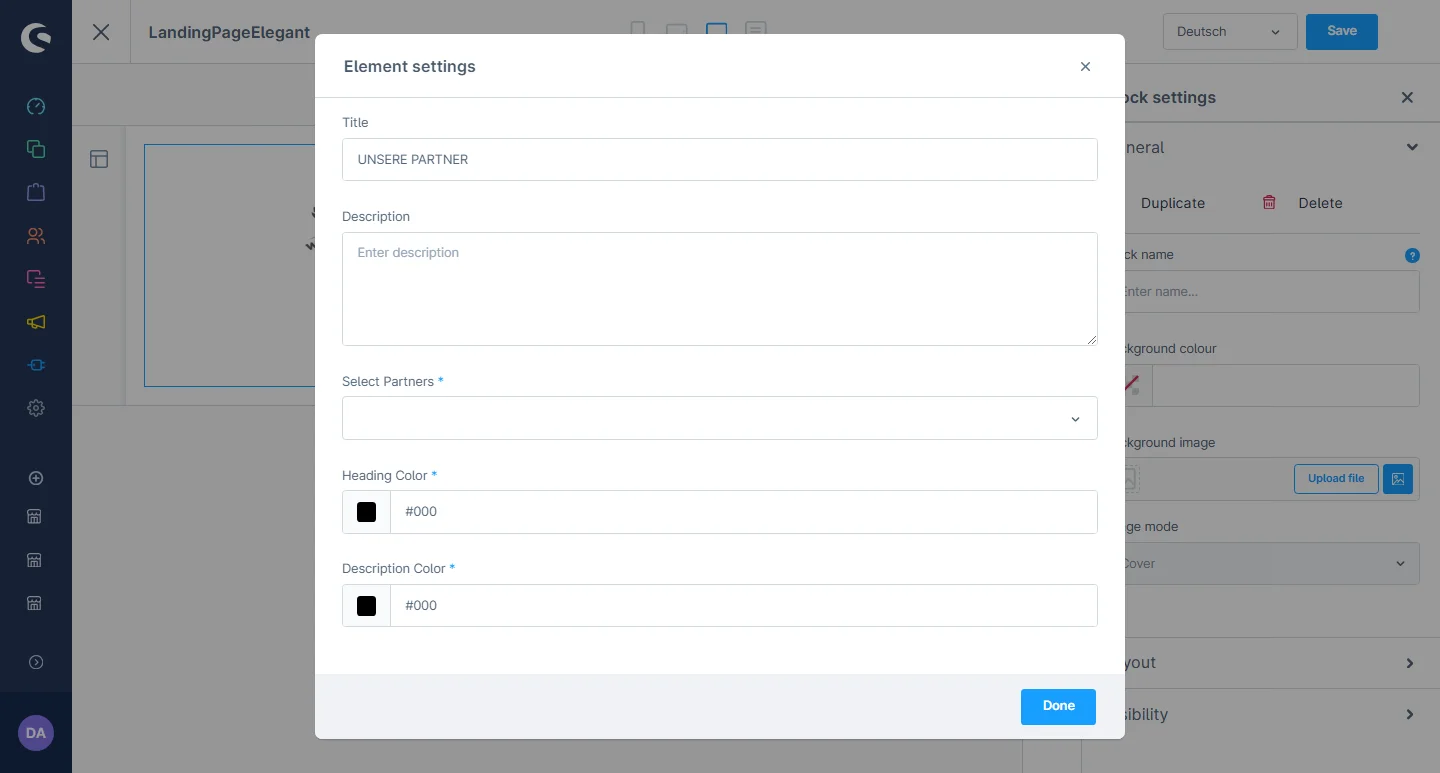Expand the Layout section chevron

coord(1410,663)
